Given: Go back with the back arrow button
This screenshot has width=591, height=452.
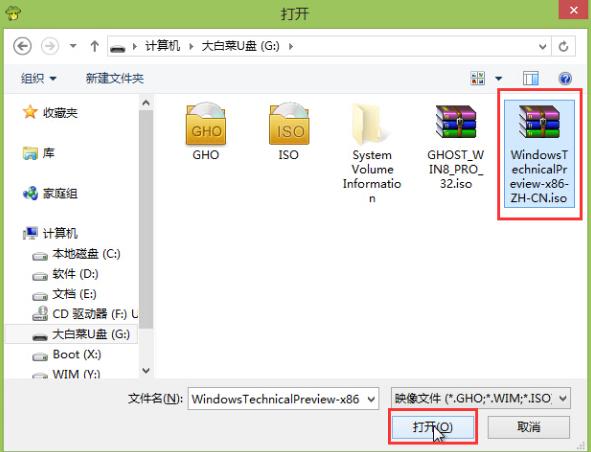Looking at the screenshot, I should pyautogui.click(x=22, y=46).
